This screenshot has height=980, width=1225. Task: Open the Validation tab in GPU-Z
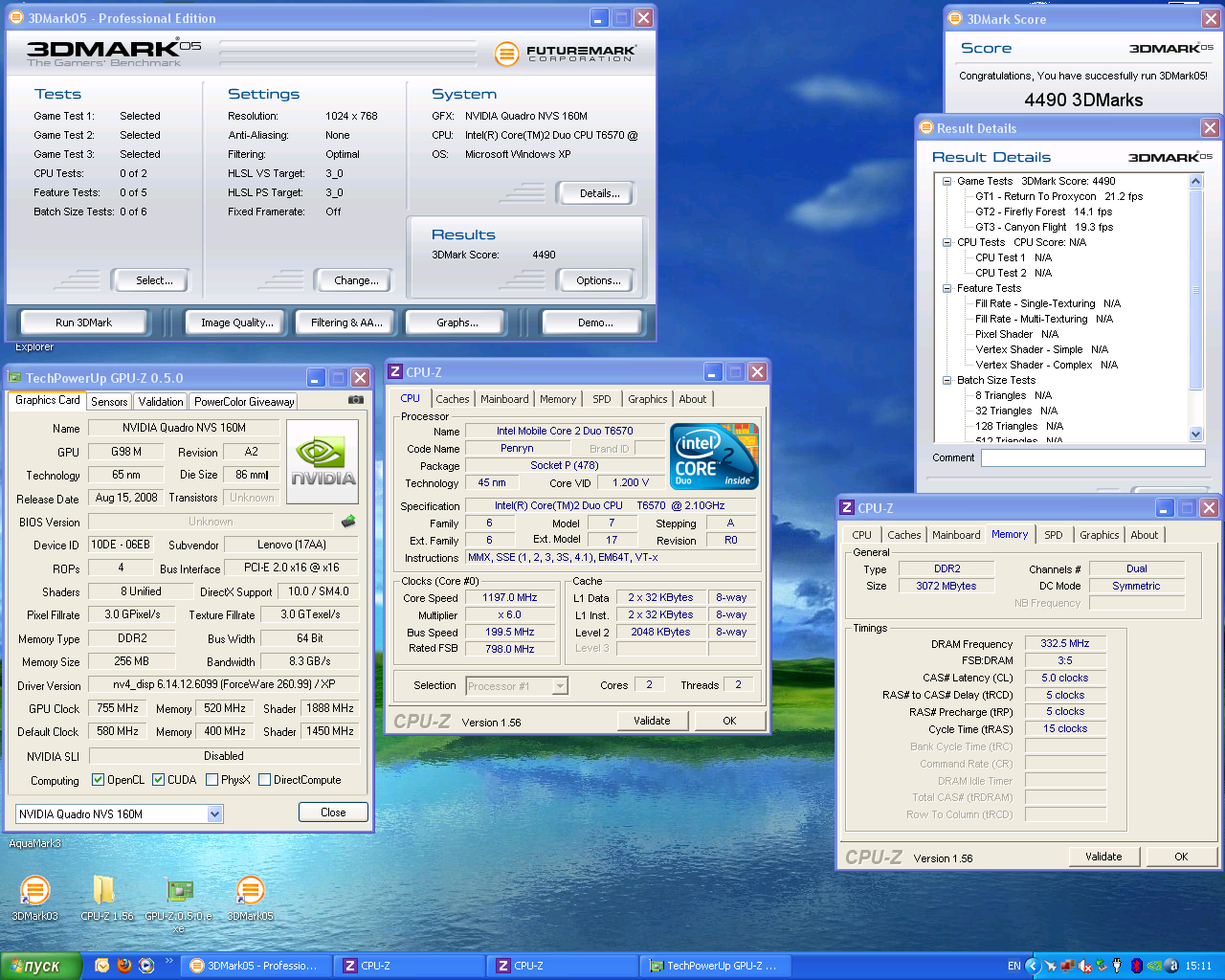pos(160,402)
